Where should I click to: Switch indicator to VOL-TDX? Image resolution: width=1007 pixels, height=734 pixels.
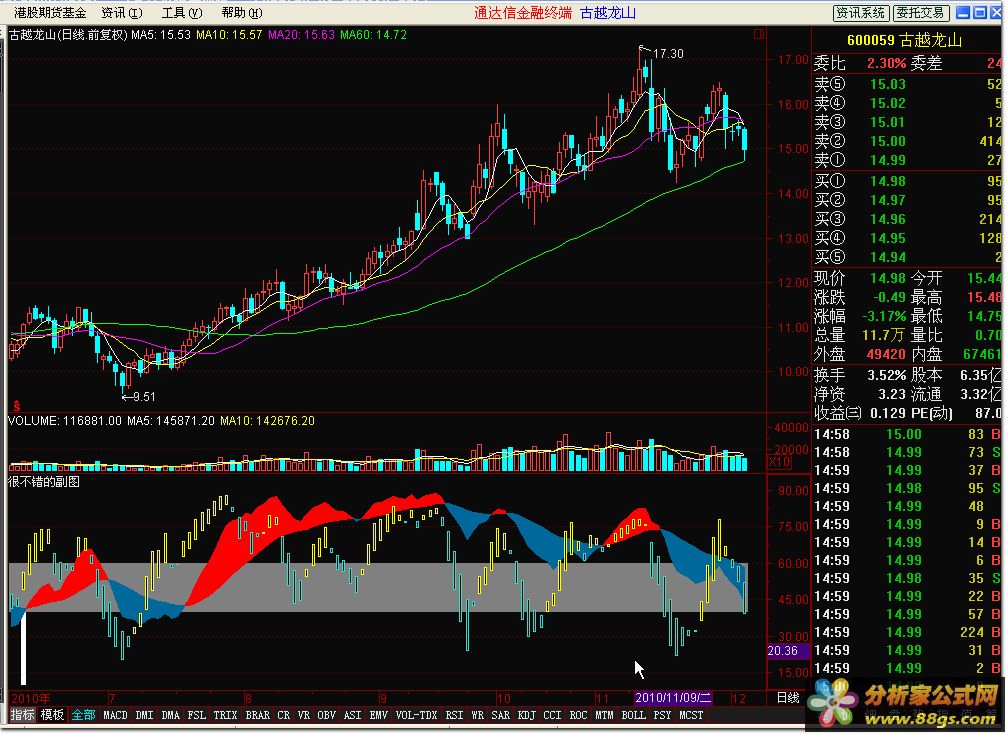(416, 715)
